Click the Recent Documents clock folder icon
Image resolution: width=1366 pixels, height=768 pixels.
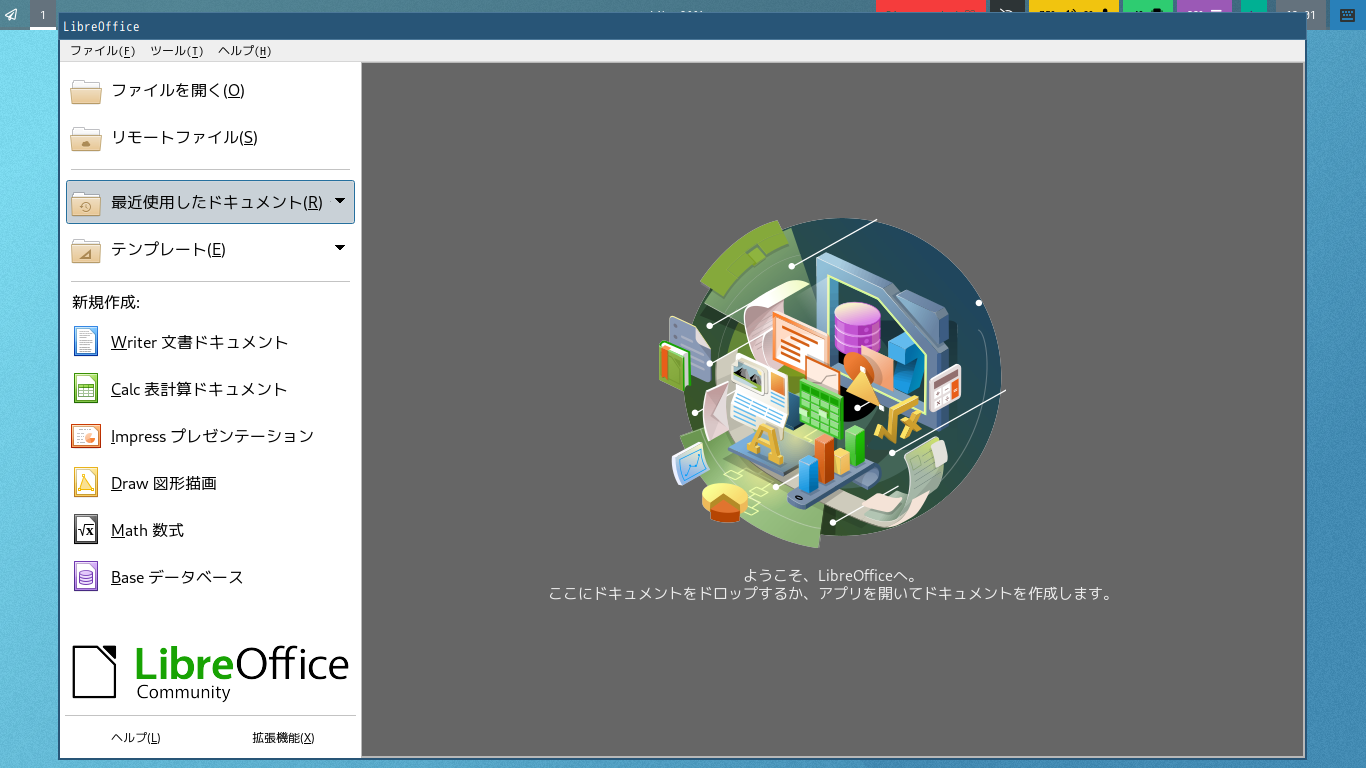coord(86,202)
